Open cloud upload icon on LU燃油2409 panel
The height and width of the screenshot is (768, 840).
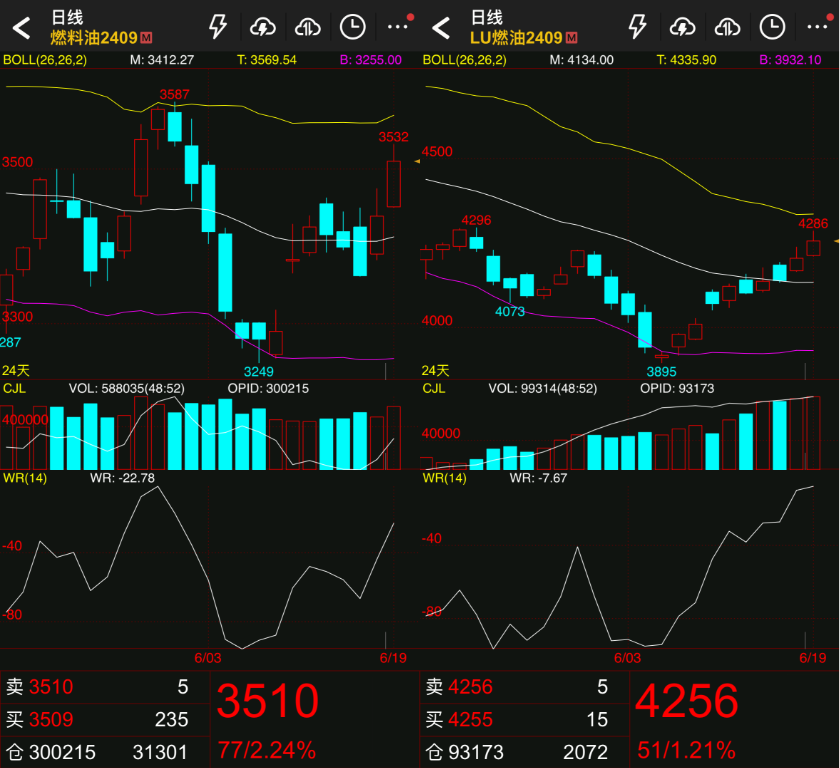(x=727, y=27)
